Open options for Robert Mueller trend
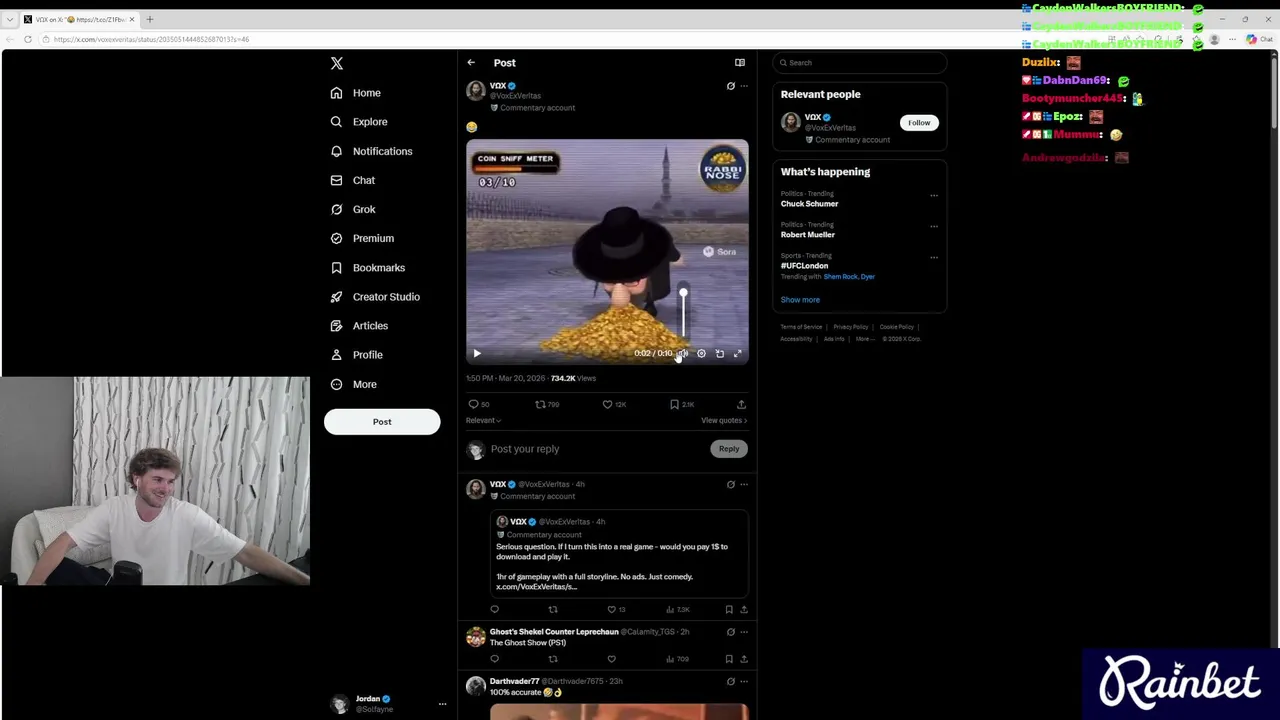Image resolution: width=1280 pixels, height=720 pixels. pos(934,227)
